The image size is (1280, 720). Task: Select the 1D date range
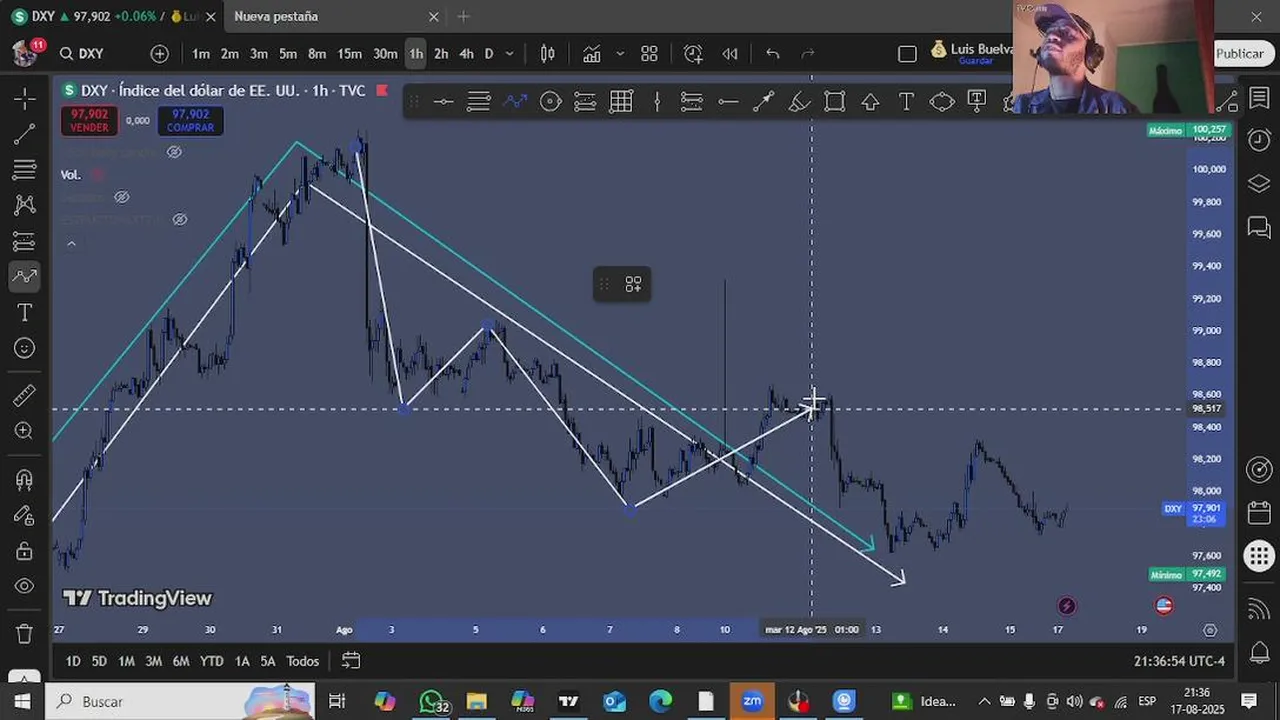click(73, 661)
